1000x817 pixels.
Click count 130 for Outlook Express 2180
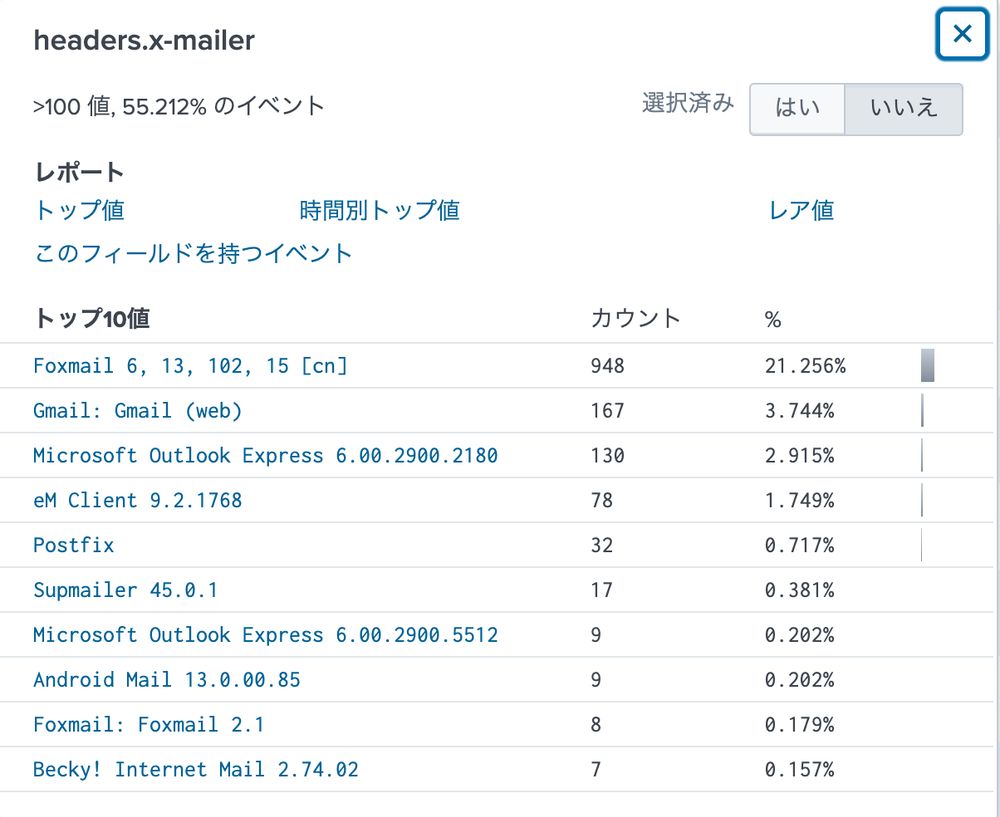[x=607, y=455]
